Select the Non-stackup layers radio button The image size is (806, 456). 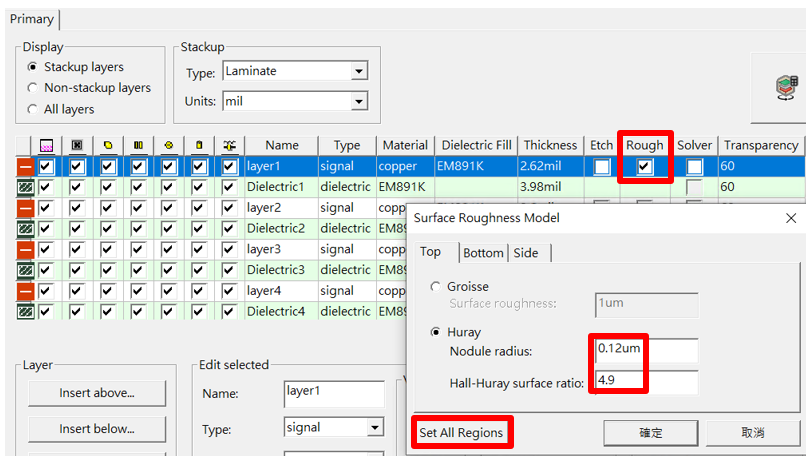click(32, 88)
